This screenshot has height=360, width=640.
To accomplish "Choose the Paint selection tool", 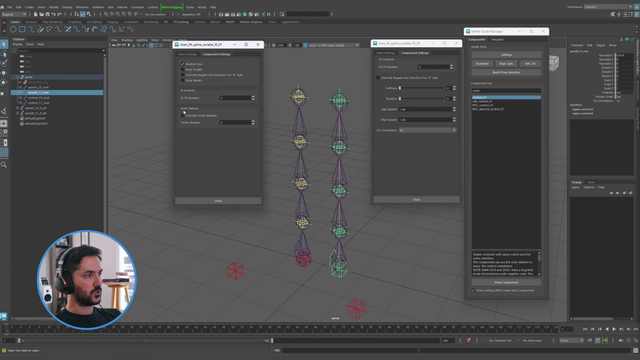I will pyautogui.click(x=4, y=63).
